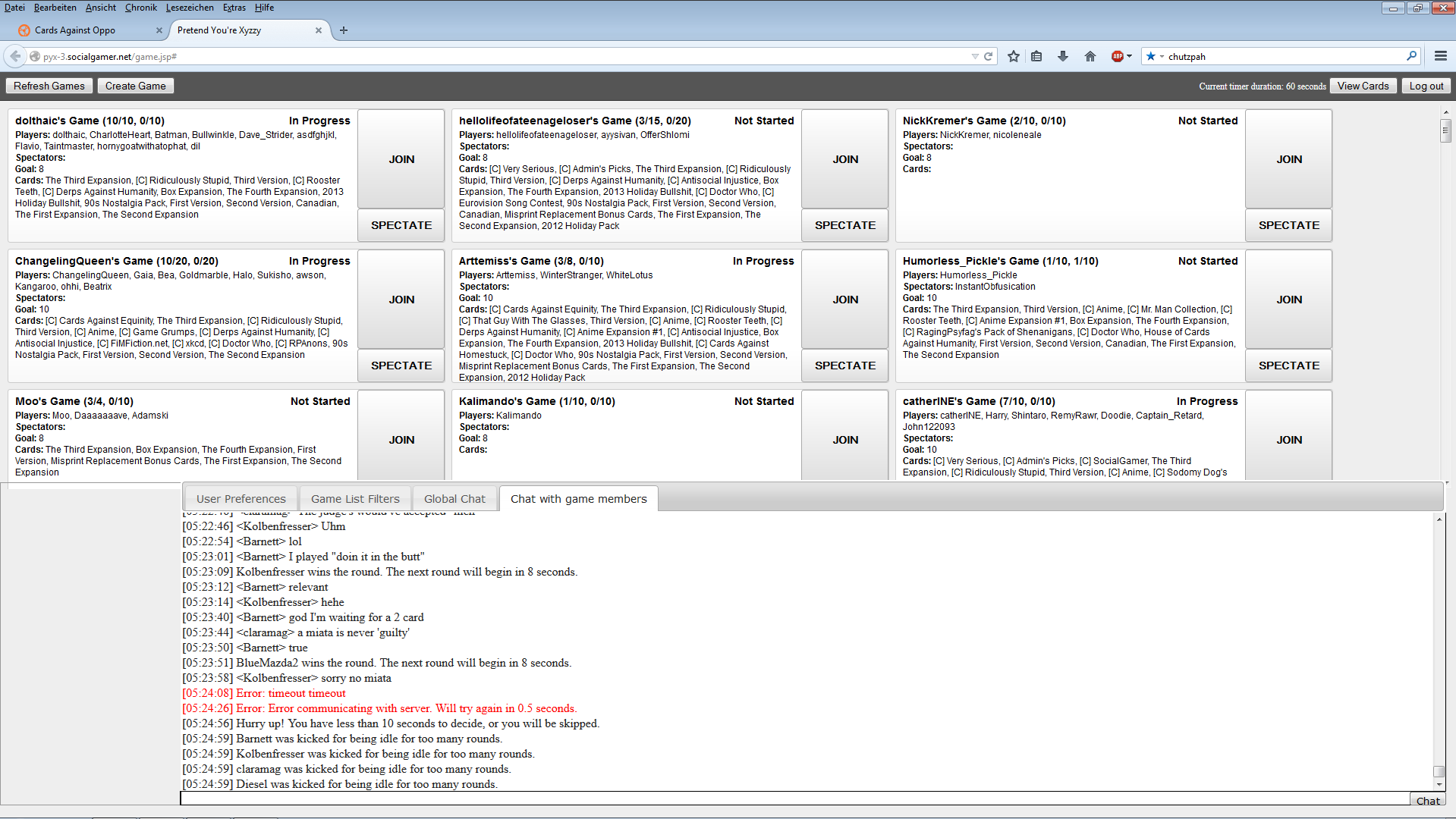
Task: Spectate hellolifeofateenageloser's Game
Action: tap(845, 225)
